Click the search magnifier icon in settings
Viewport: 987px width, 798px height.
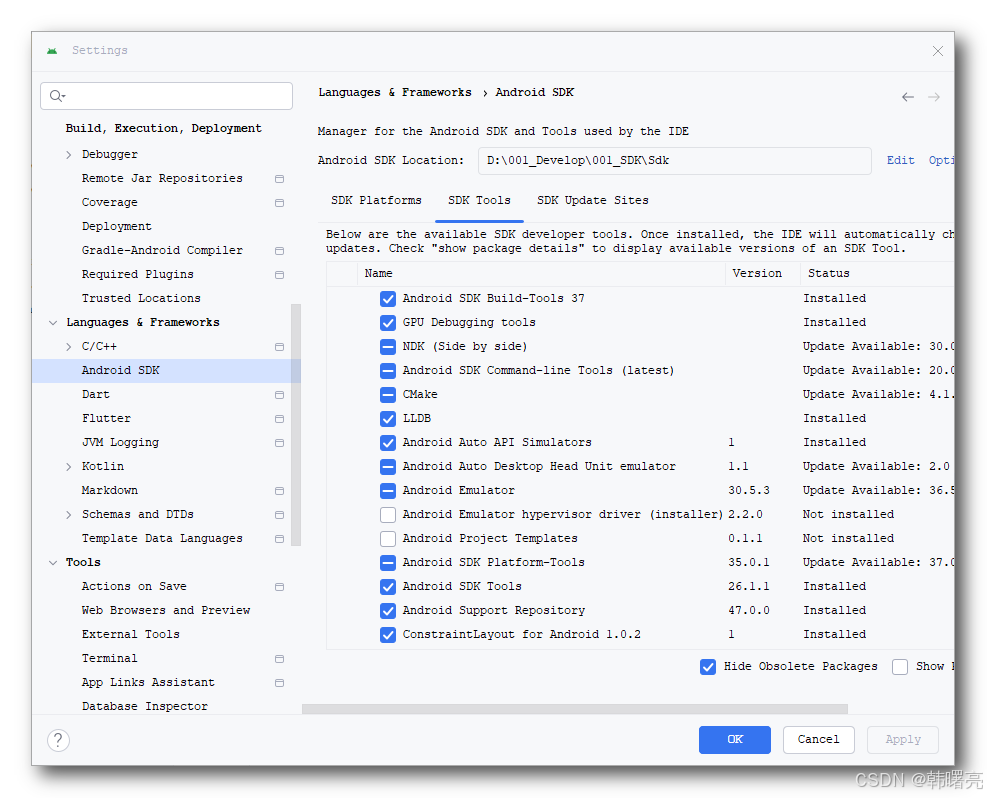point(57,96)
